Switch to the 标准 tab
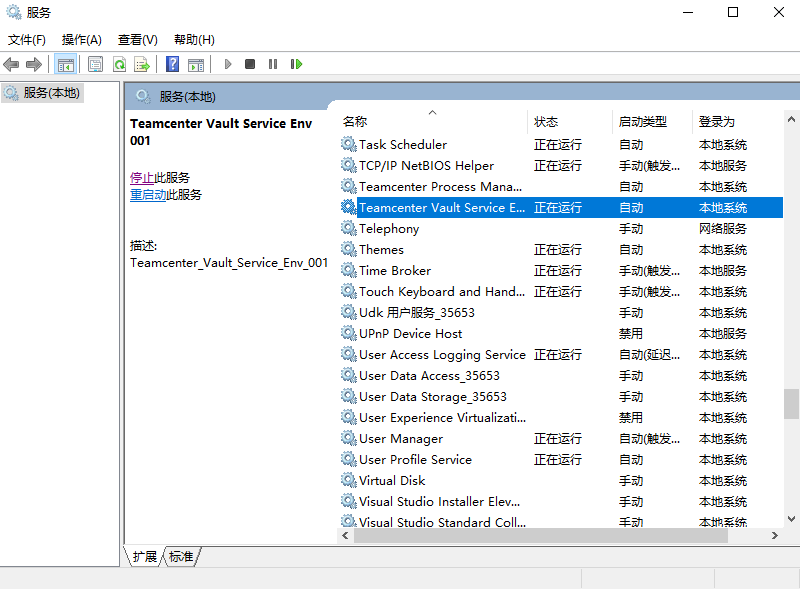 click(181, 556)
